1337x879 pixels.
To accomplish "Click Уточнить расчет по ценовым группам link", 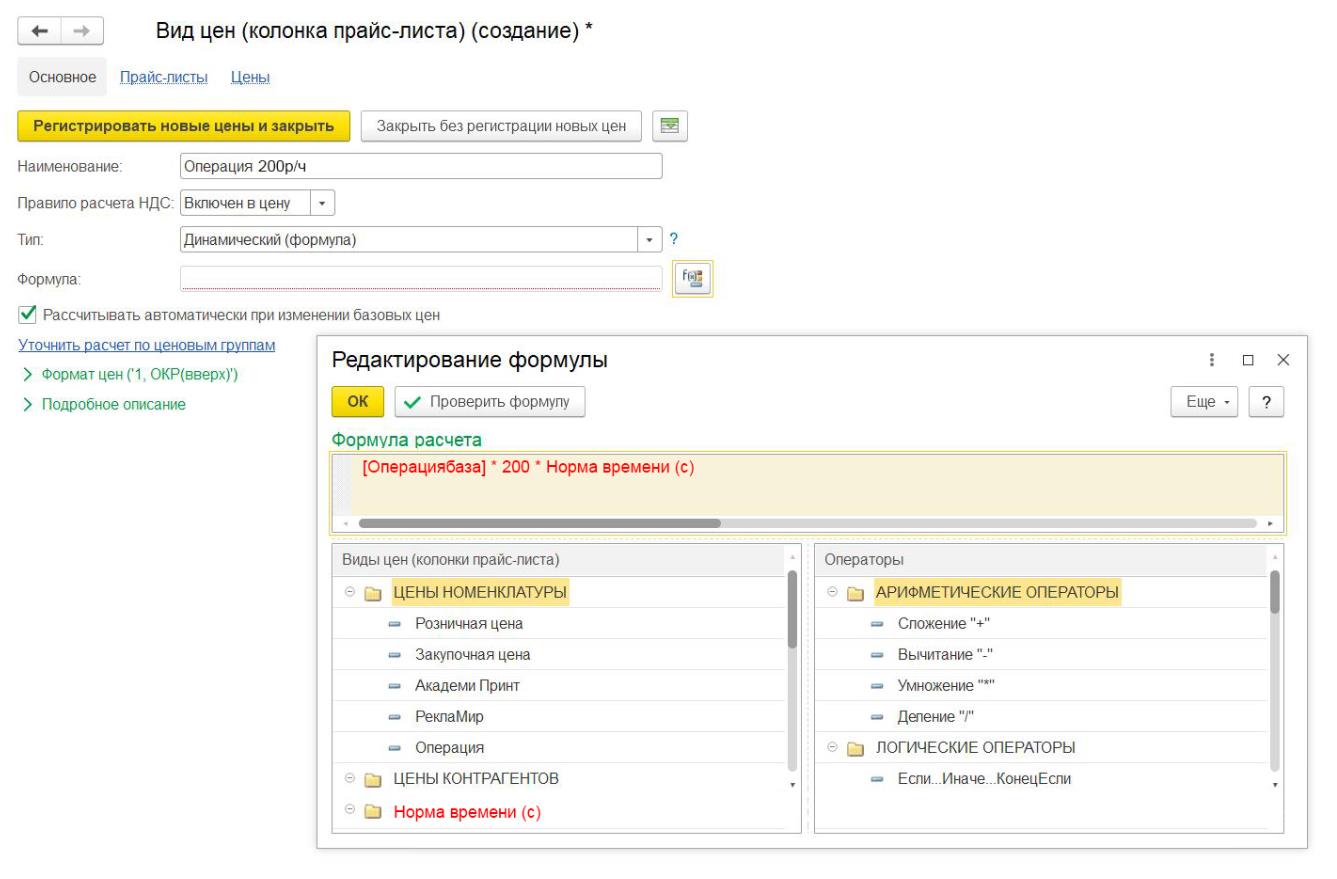I will pyautogui.click(x=147, y=345).
